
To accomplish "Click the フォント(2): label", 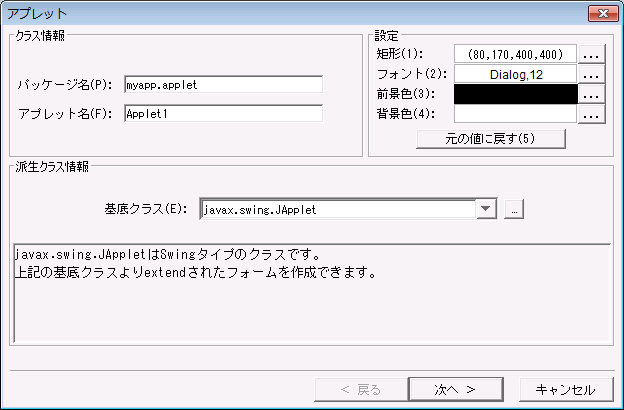I will pos(411,74).
